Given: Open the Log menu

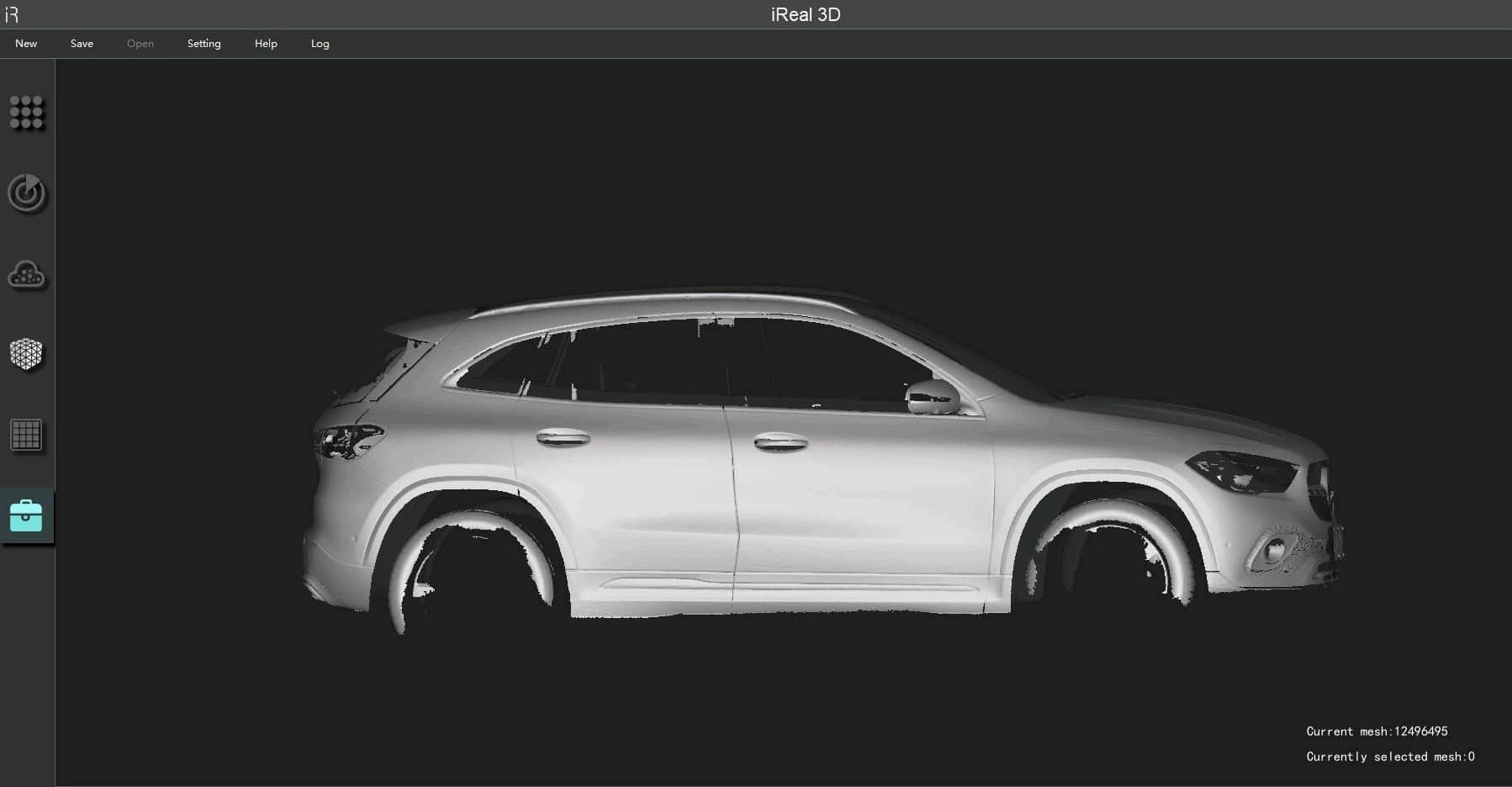Looking at the screenshot, I should coord(320,44).
